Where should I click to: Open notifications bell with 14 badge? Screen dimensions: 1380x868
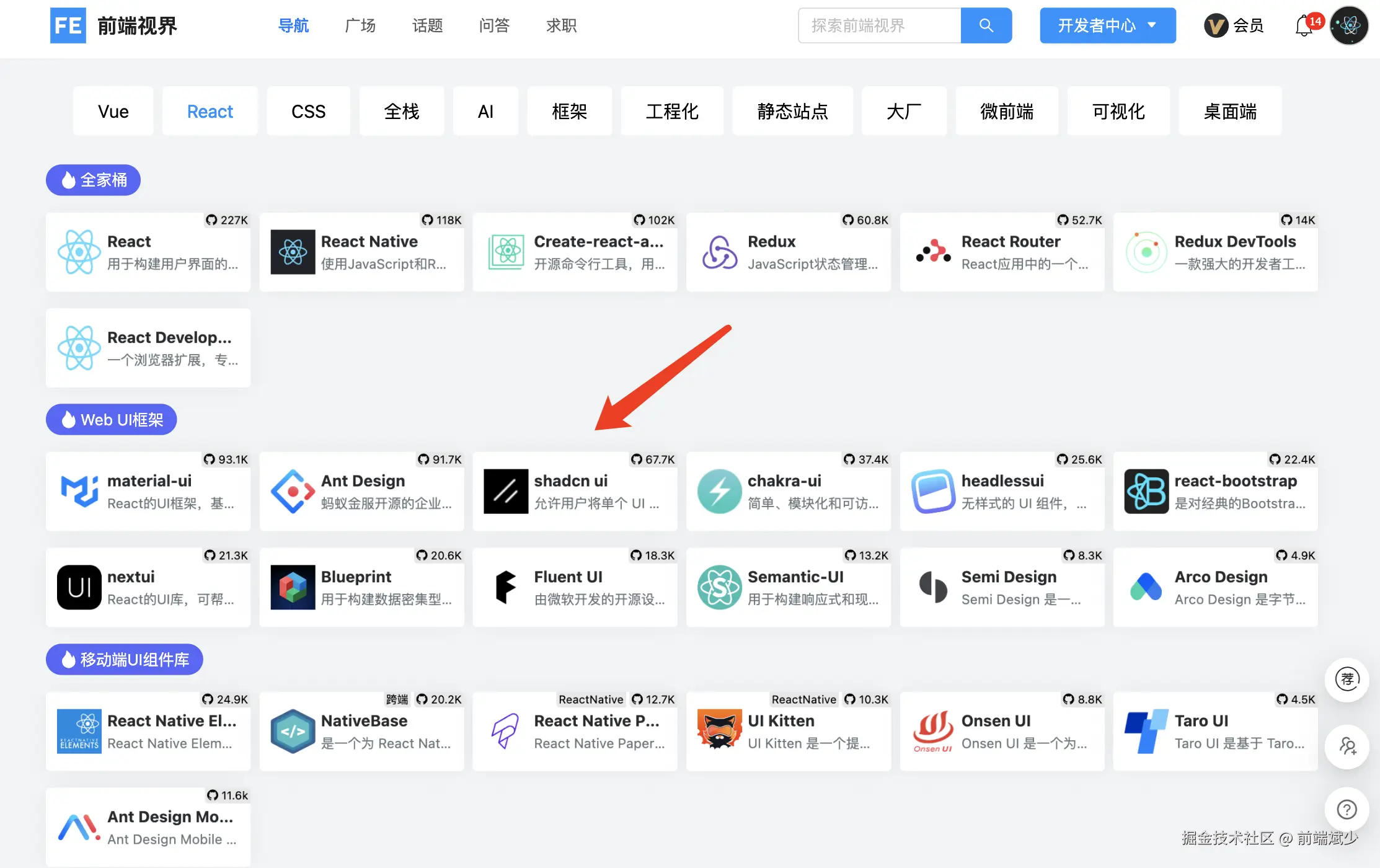pos(1305,25)
